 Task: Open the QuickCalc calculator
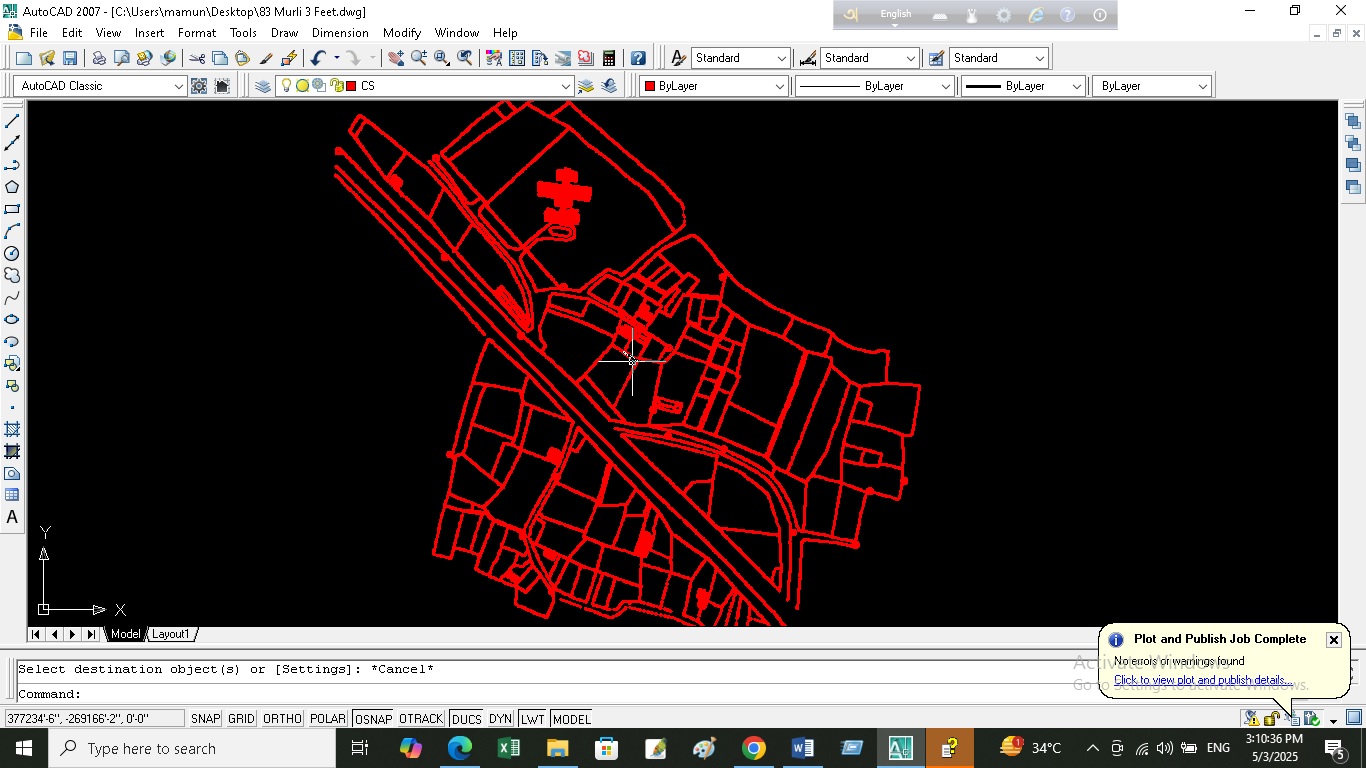608,58
